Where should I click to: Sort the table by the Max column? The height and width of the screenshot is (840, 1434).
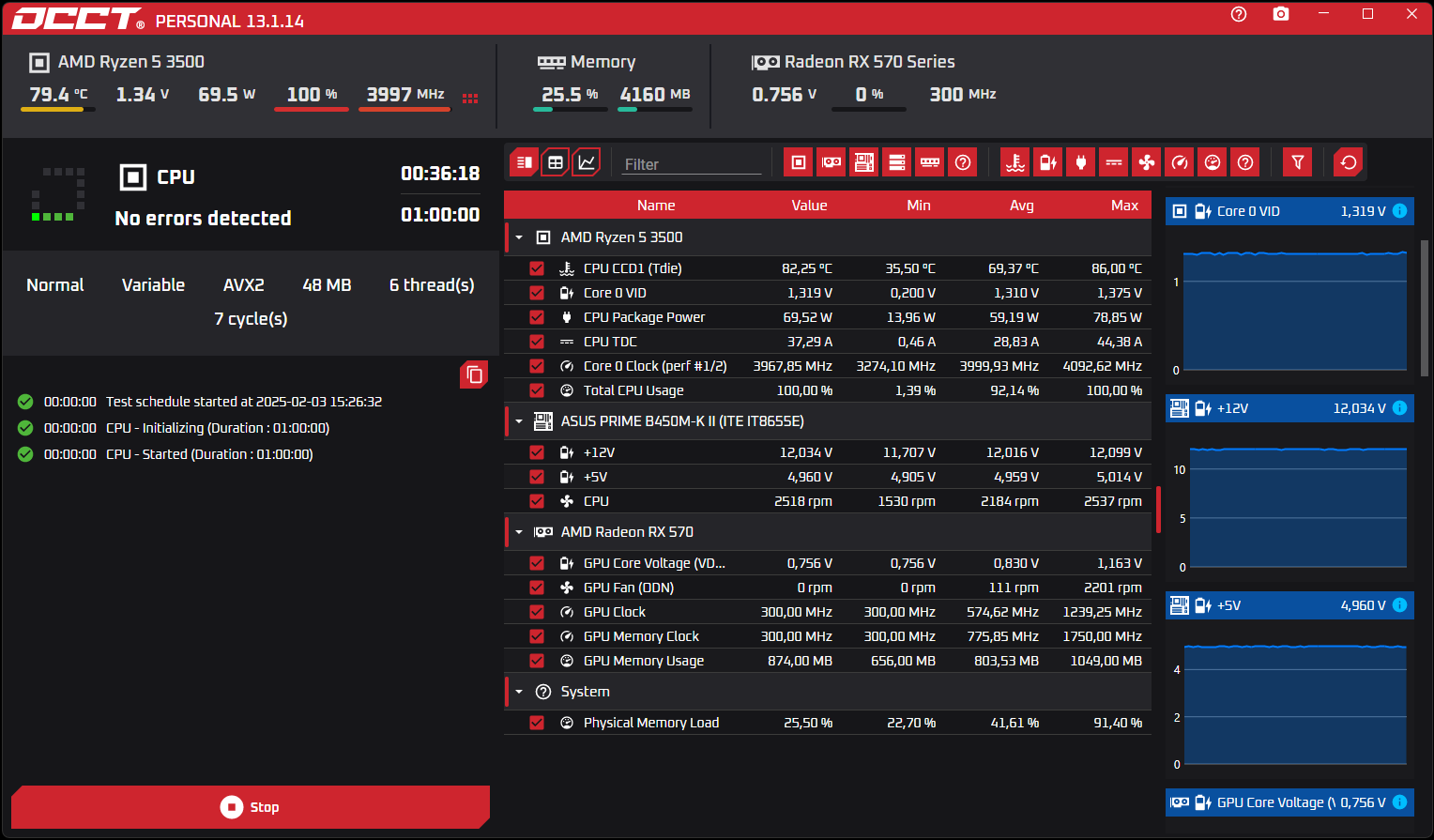[x=1124, y=206]
